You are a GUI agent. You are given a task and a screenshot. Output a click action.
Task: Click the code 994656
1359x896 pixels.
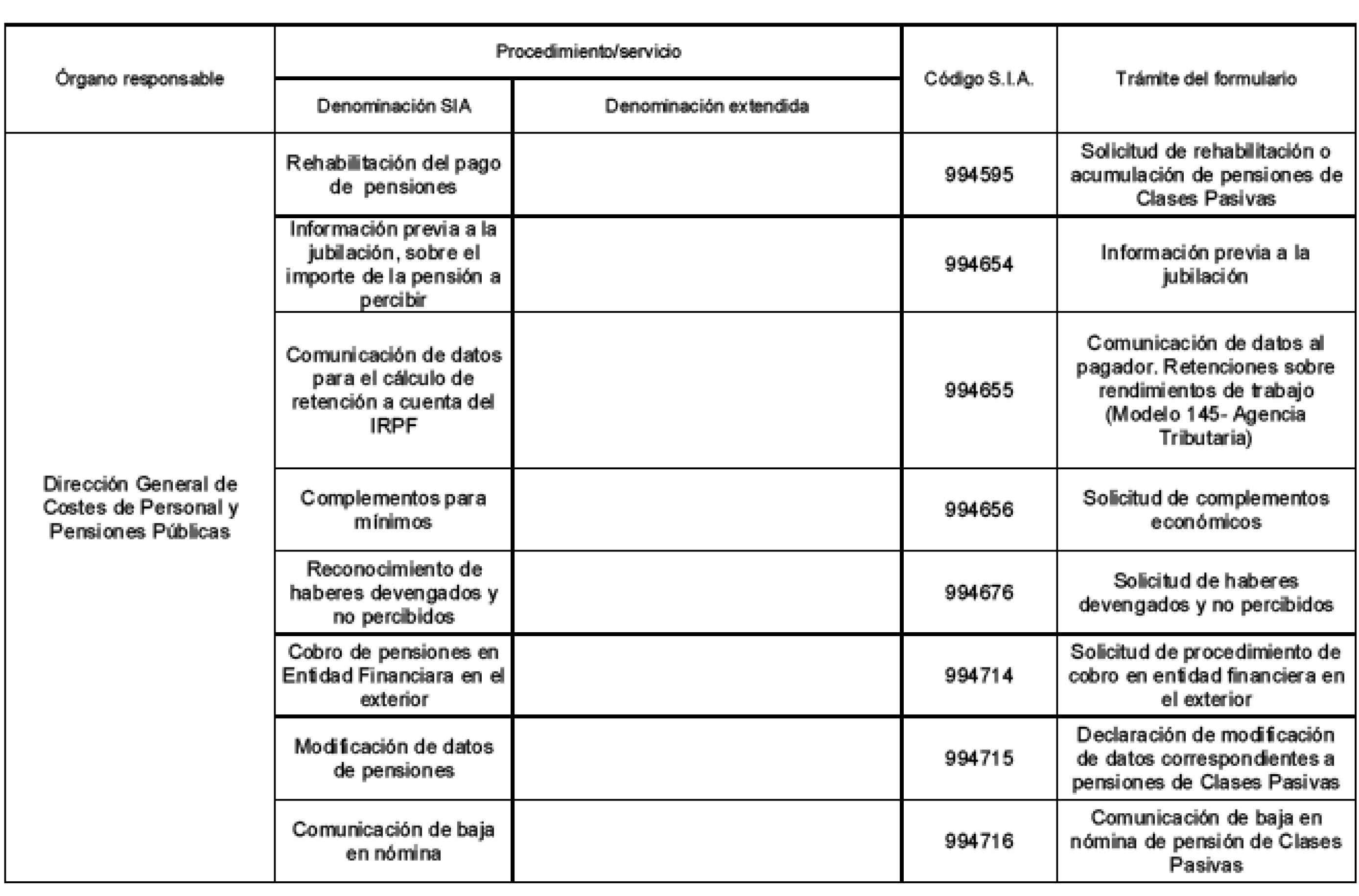pyautogui.click(x=979, y=510)
